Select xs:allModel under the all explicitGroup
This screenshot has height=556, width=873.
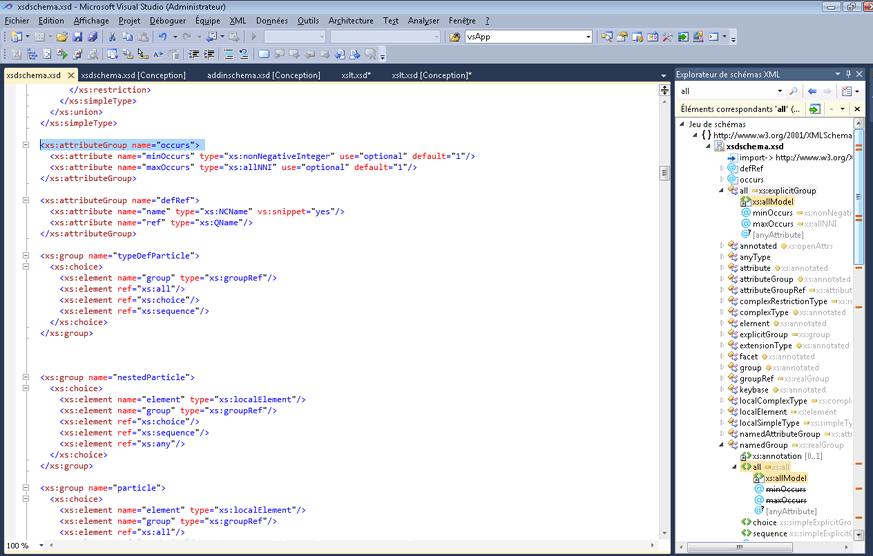point(773,201)
